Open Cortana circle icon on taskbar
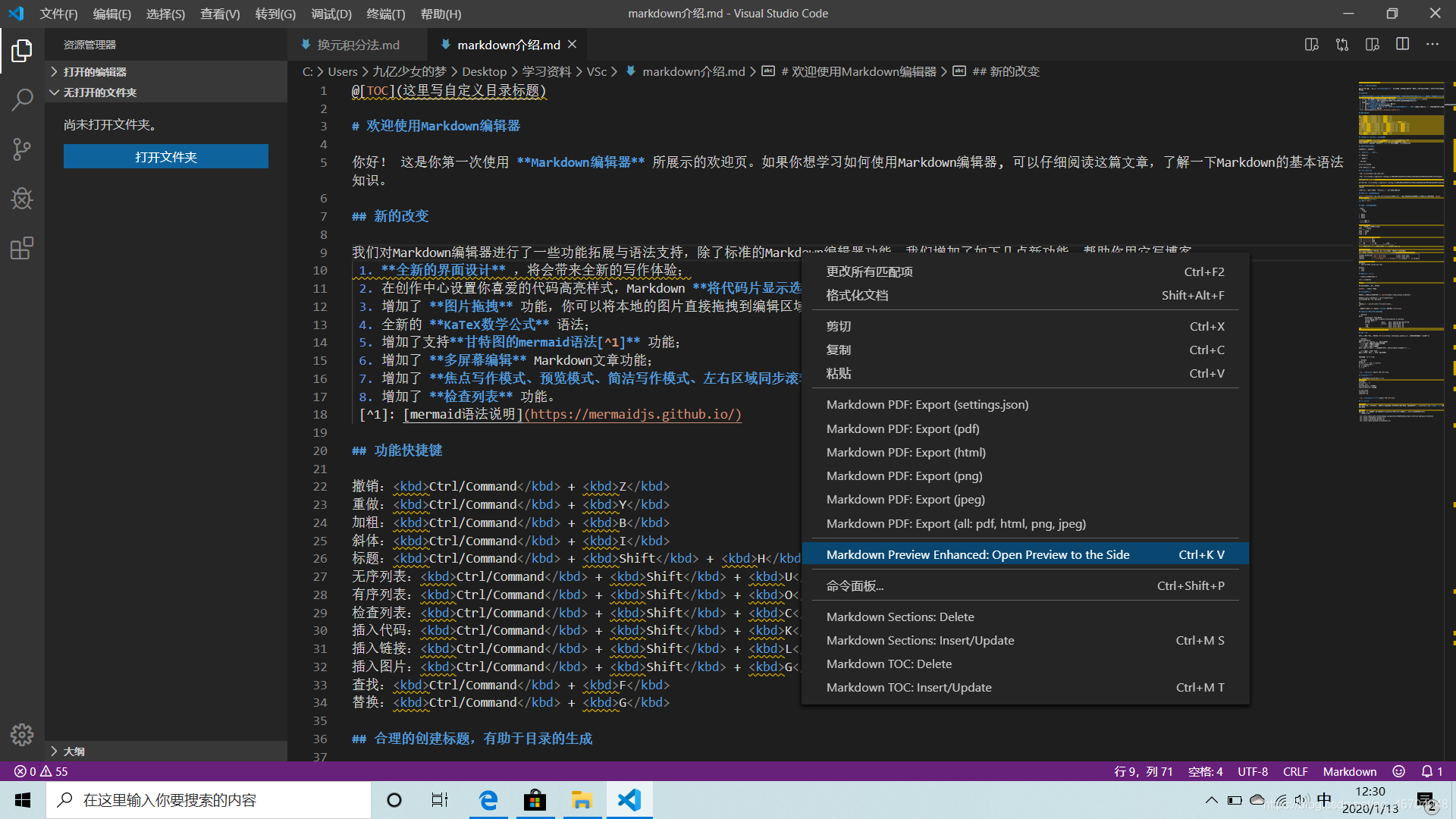 (394, 800)
